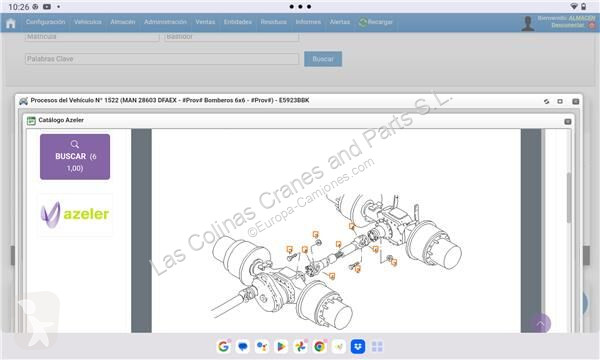
Task: Click the red Desconectar power icon
Action: click(x=592, y=26)
